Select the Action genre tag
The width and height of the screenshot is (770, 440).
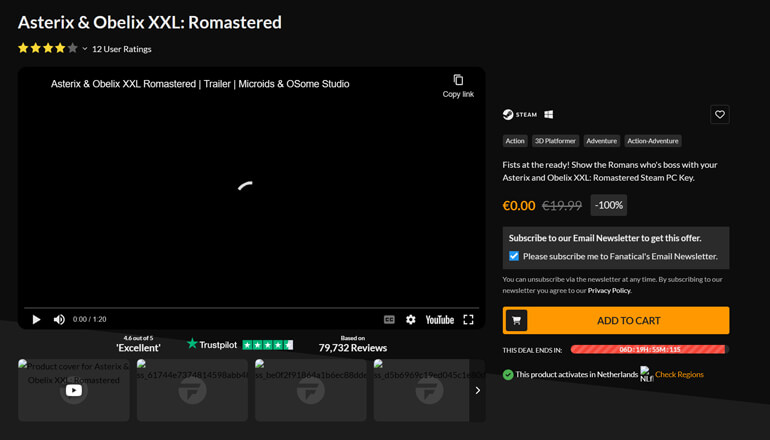click(515, 141)
